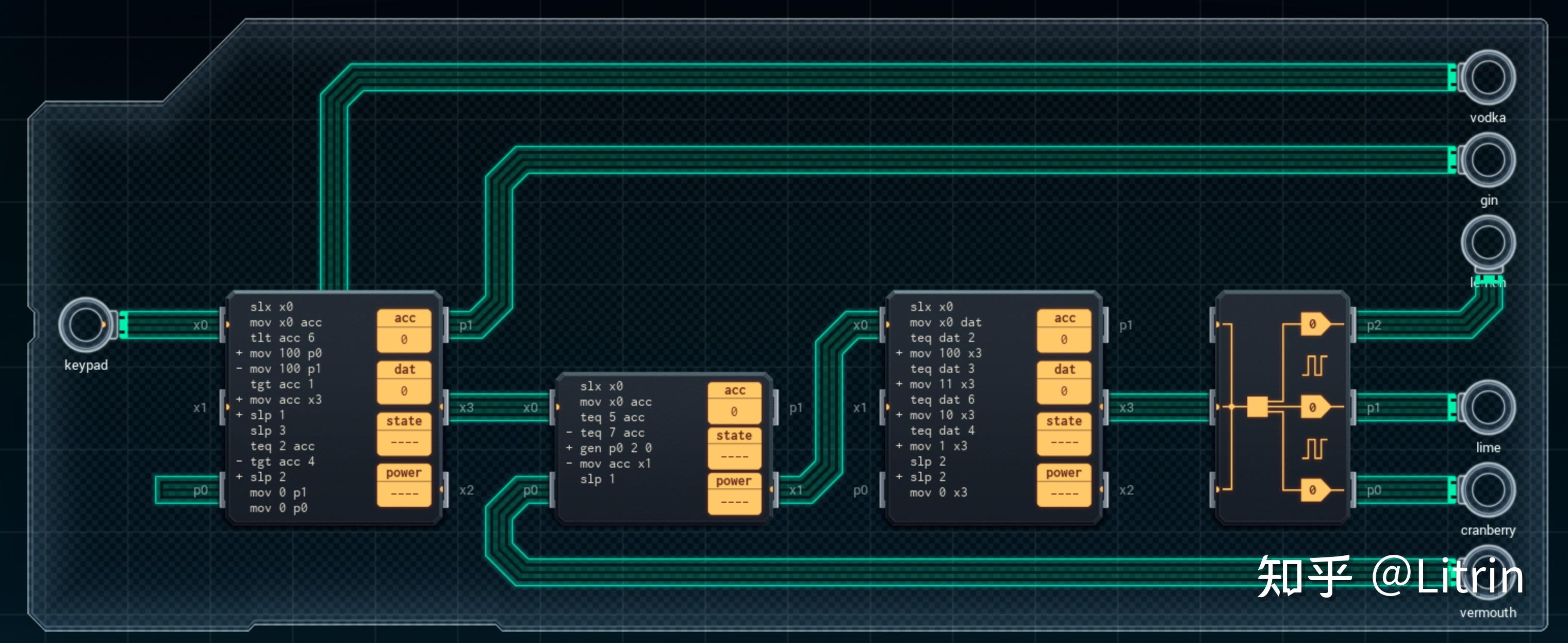Click the code line '- mov 100 p1'
1568x643 pixels.
(x=279, y=369)
